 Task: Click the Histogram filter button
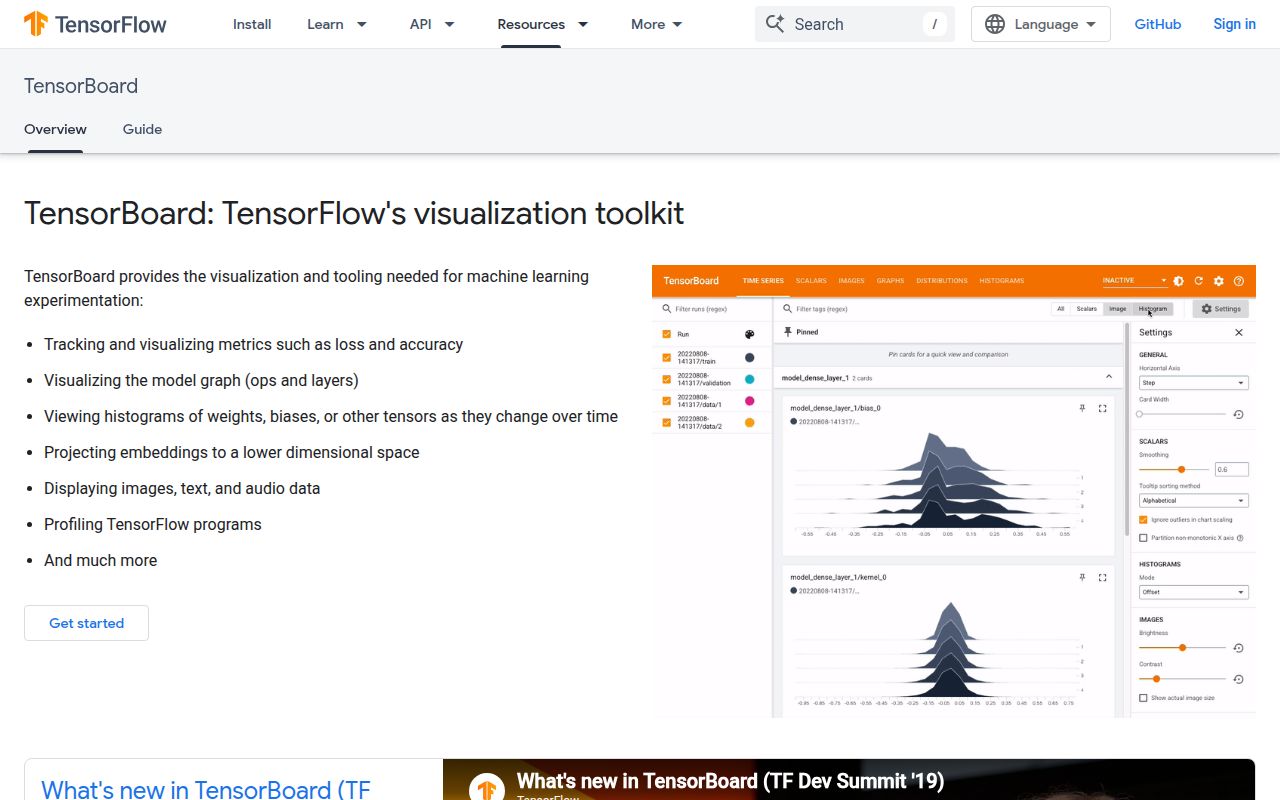pyautogui.click(x=1152, y=309)
